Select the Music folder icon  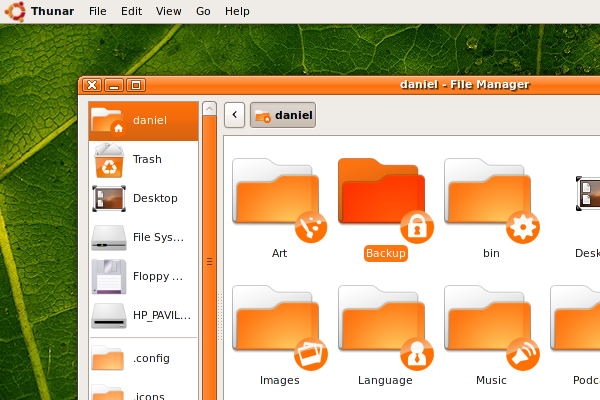(491, 327)
